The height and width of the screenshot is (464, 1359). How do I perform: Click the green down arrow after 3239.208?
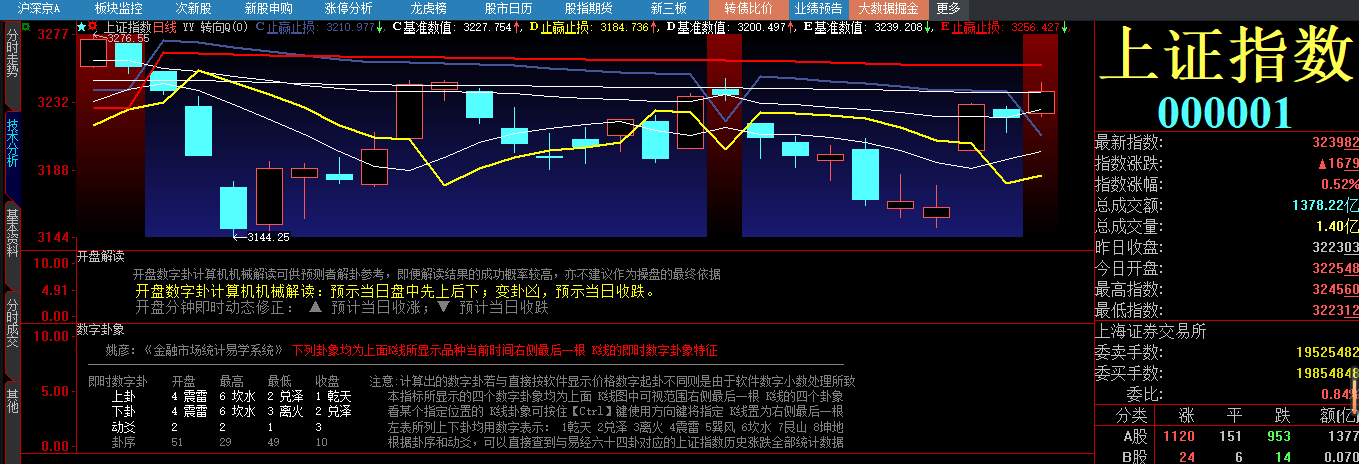pyautogui.click(x=928, y=27)
